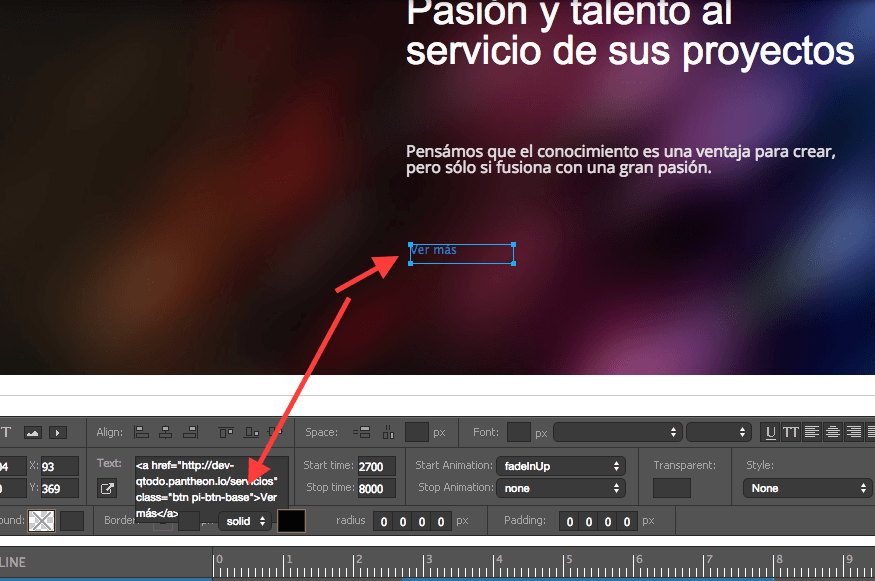
Task: Open the Start Animation fadeInUp dropdown
Action: (x=560, y=466)
